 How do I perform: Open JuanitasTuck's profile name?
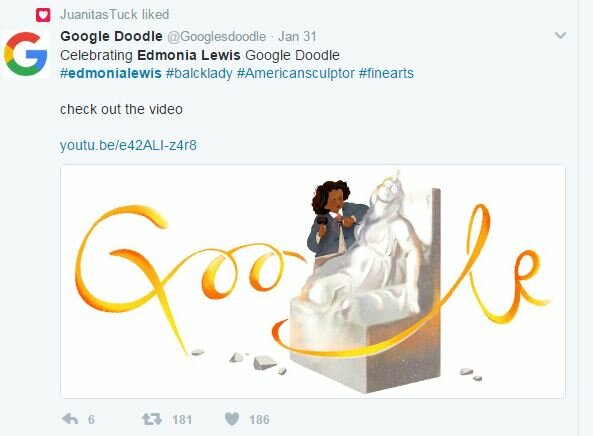[x=99, y=15]
